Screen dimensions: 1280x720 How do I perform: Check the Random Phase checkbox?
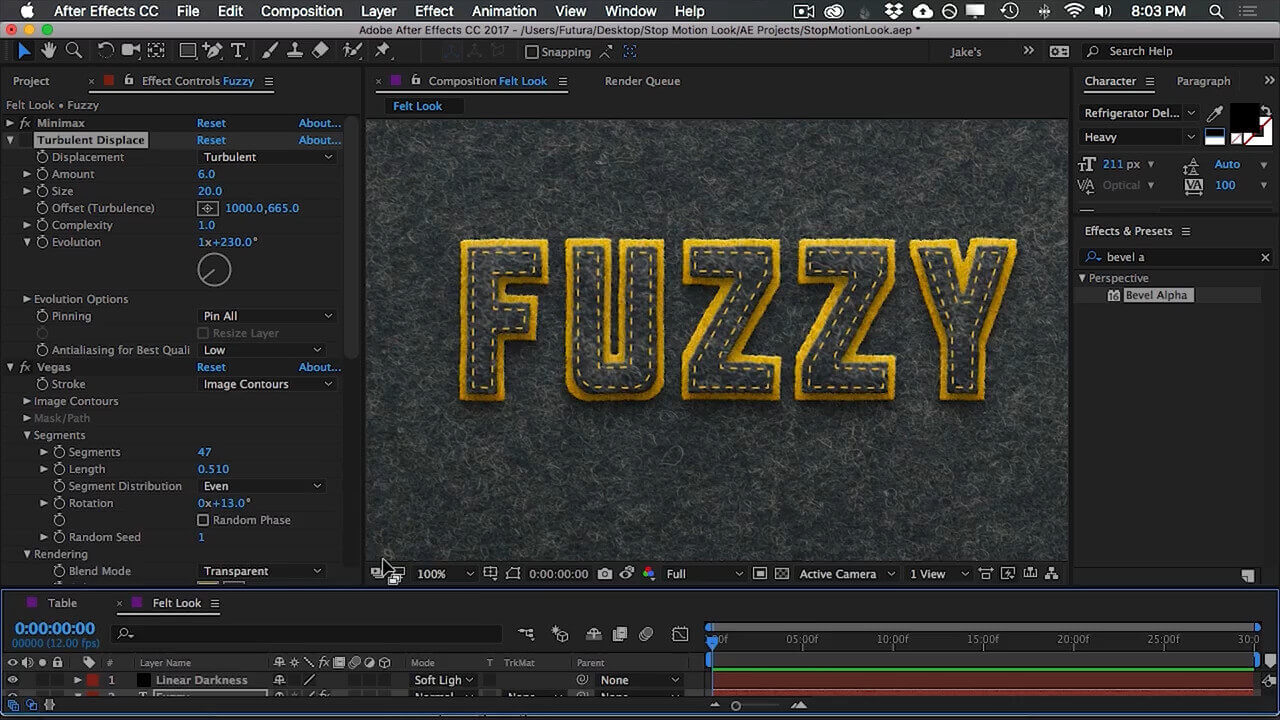(203, 520)
